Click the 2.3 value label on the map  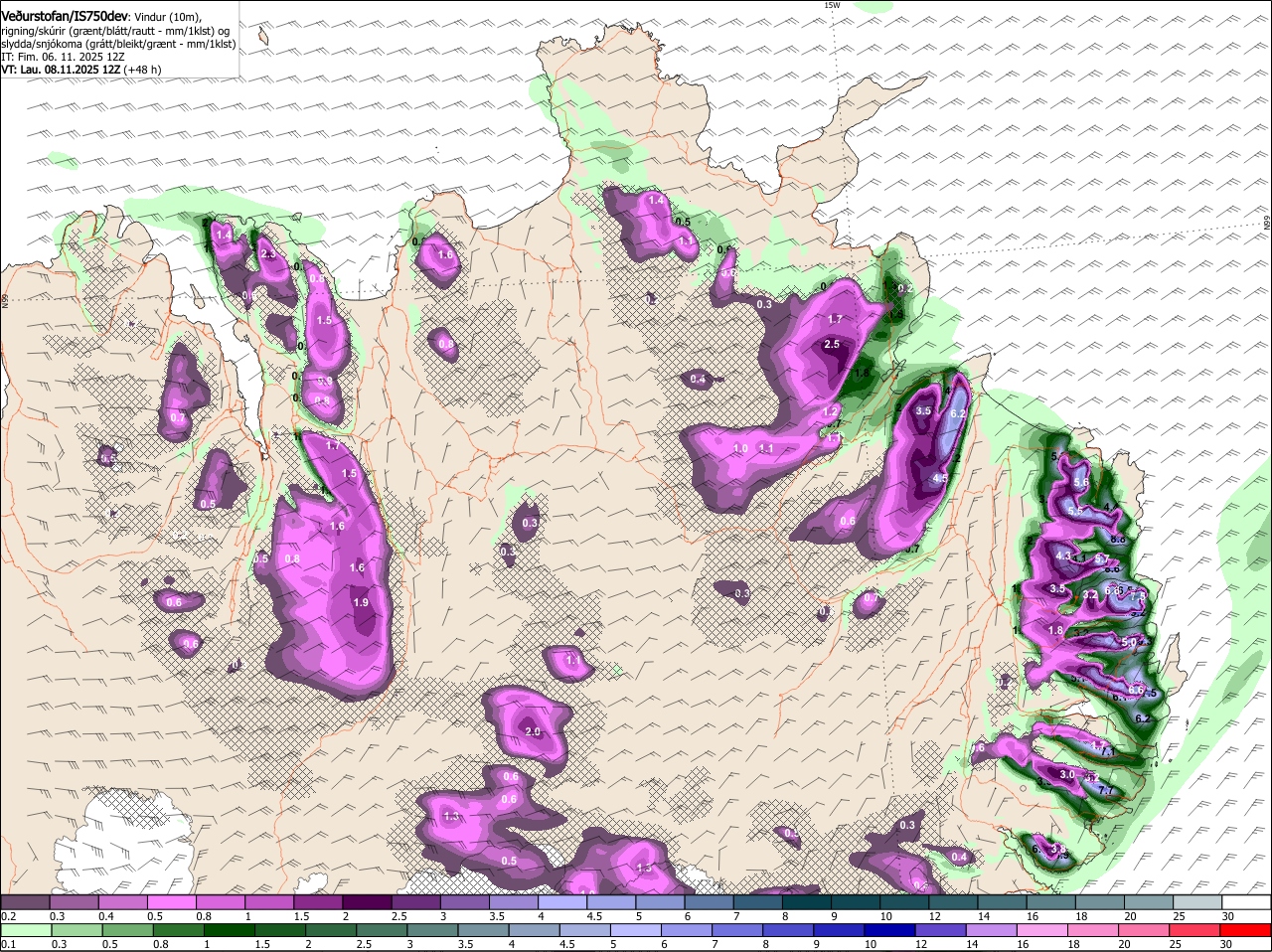point(267,254)
